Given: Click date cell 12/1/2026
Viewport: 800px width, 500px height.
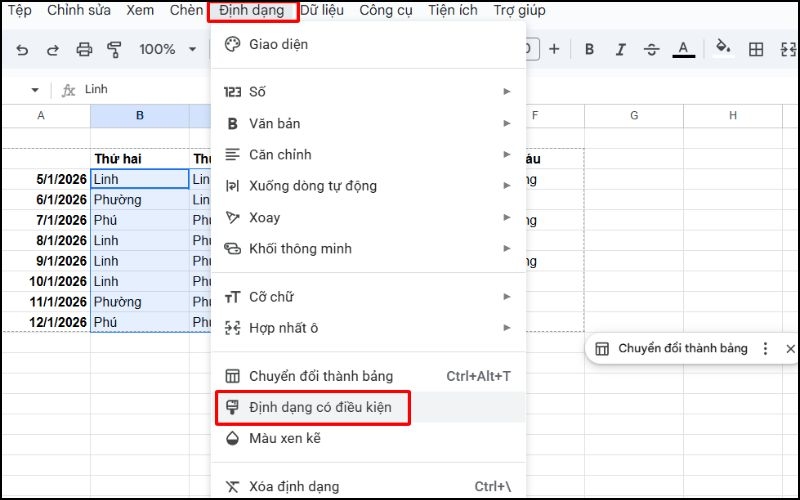Looking at the screenshot, I should pos(46,322).
